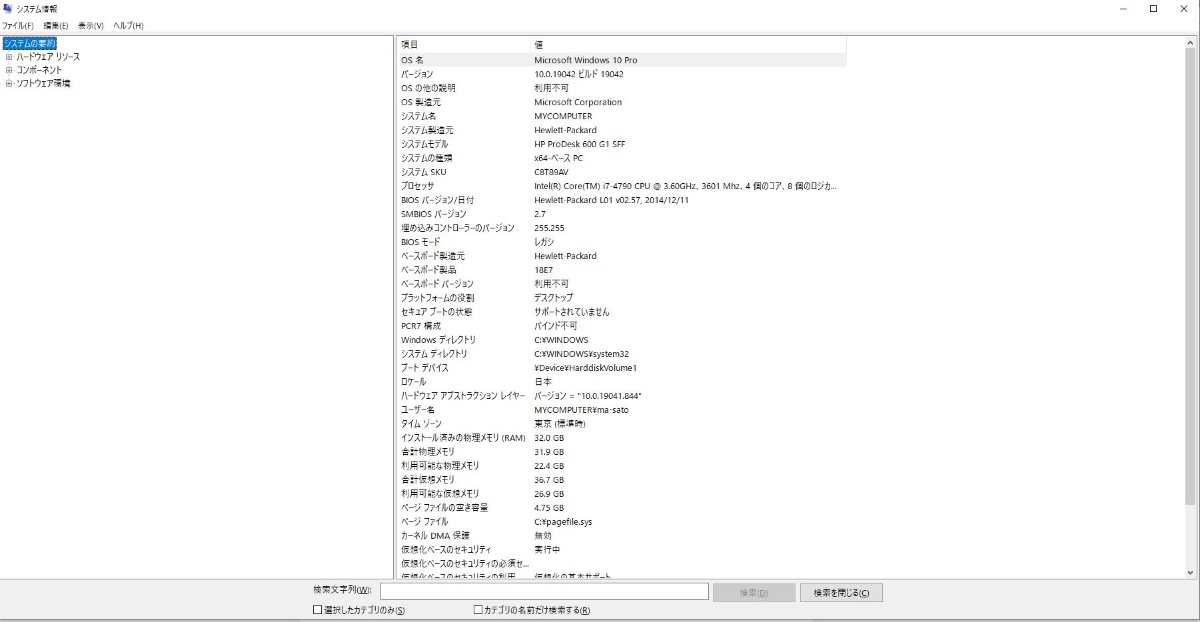The width and height of the screenshot is (1200, 622).
Task: Select コンポーネント tree item label
Action: point(39,70)
